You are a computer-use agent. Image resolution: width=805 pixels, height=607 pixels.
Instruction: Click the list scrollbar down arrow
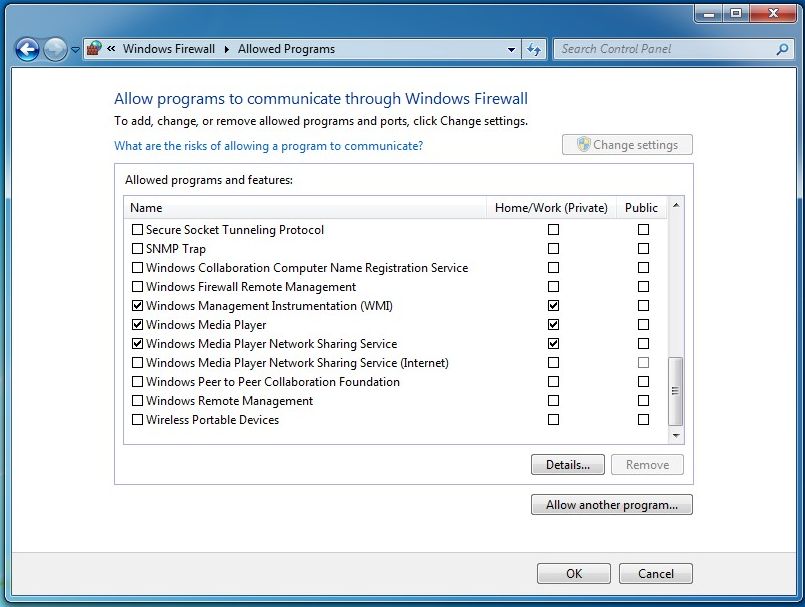(676, 435)
